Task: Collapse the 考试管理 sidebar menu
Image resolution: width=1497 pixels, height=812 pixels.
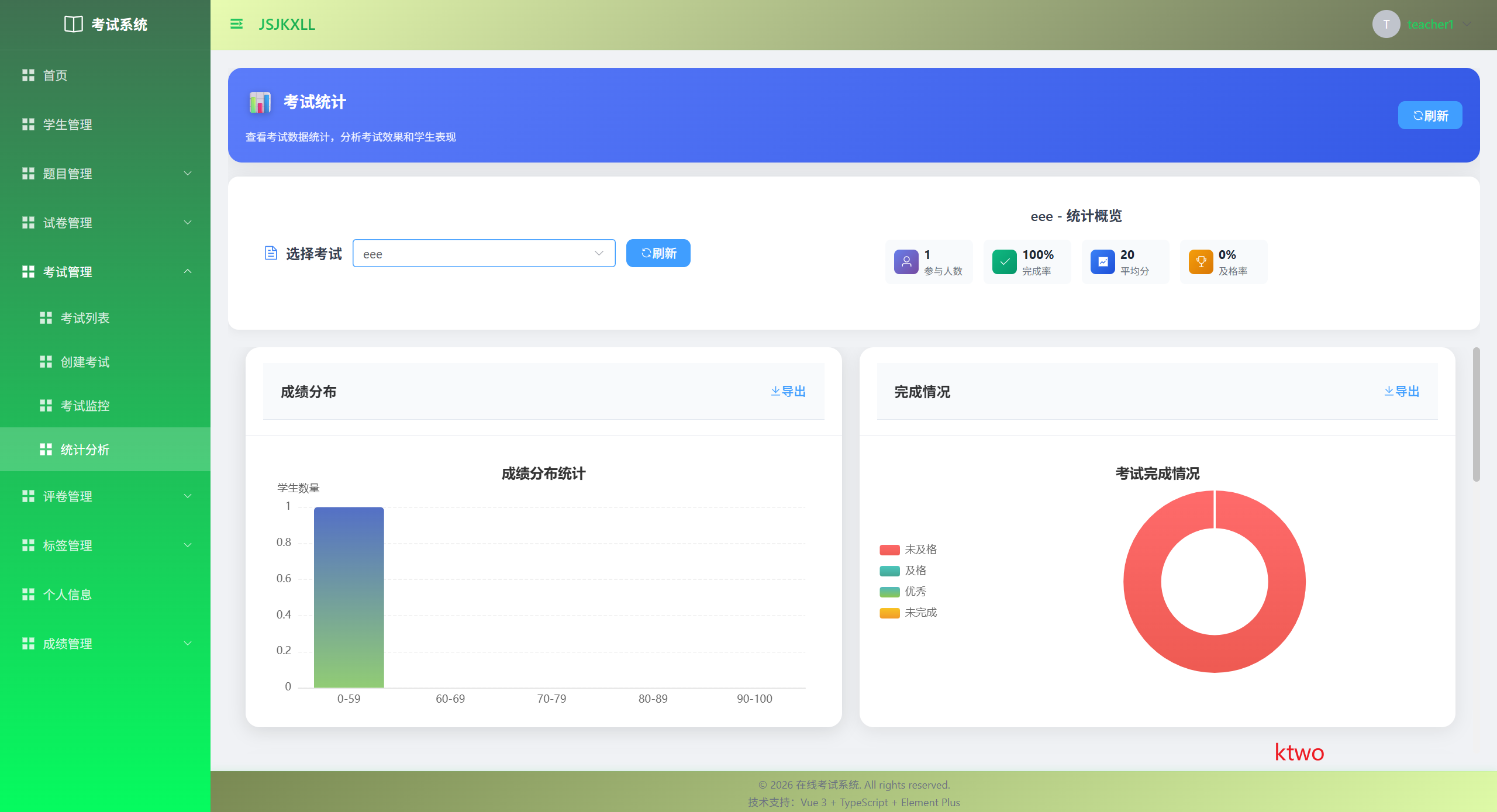Action: [x=105, y=272]
